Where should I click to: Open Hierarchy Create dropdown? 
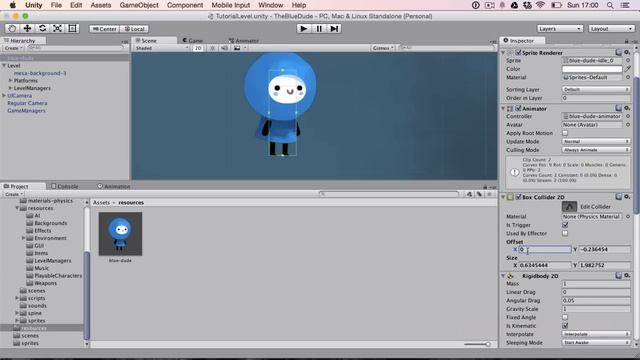point(13,48)
